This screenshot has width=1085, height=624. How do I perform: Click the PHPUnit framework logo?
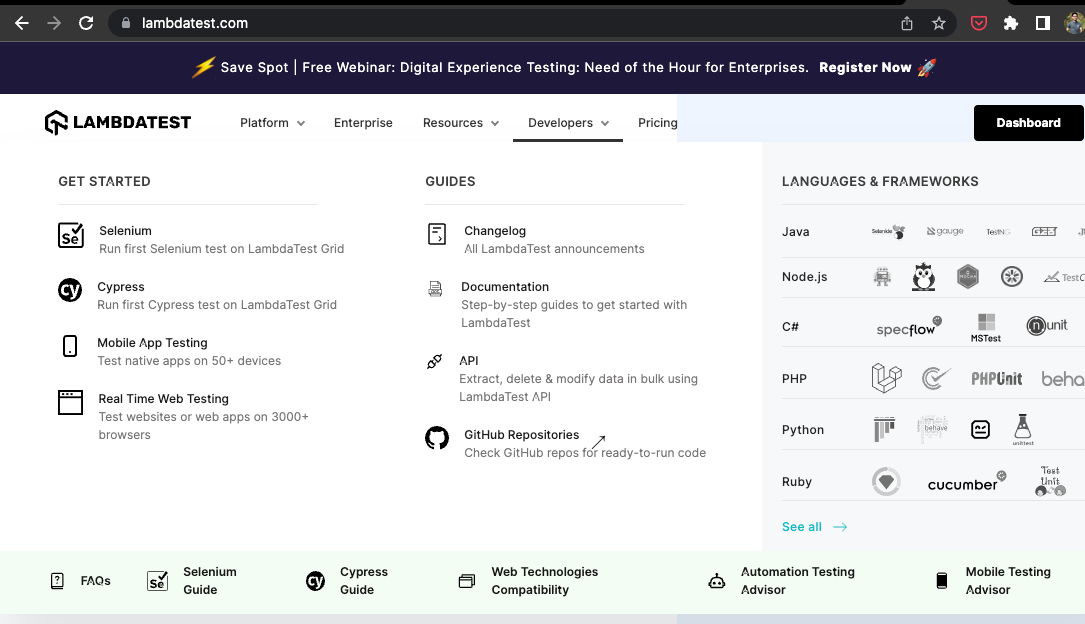point(996,379)
